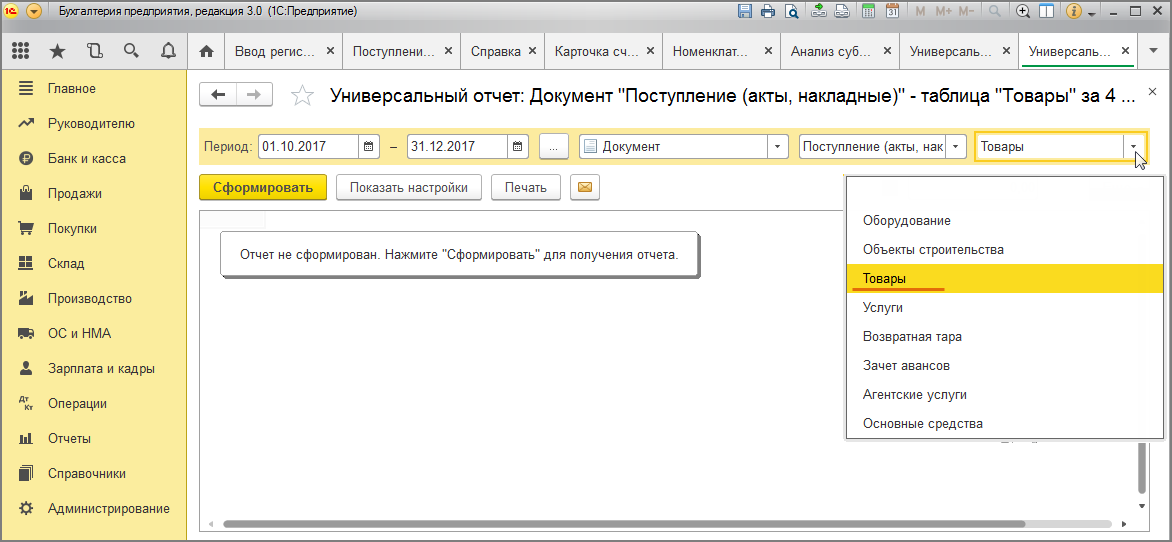The width and height of the screenshot is (1172, 542).
Task: Open print preview icon
Action: click(791, 11)
